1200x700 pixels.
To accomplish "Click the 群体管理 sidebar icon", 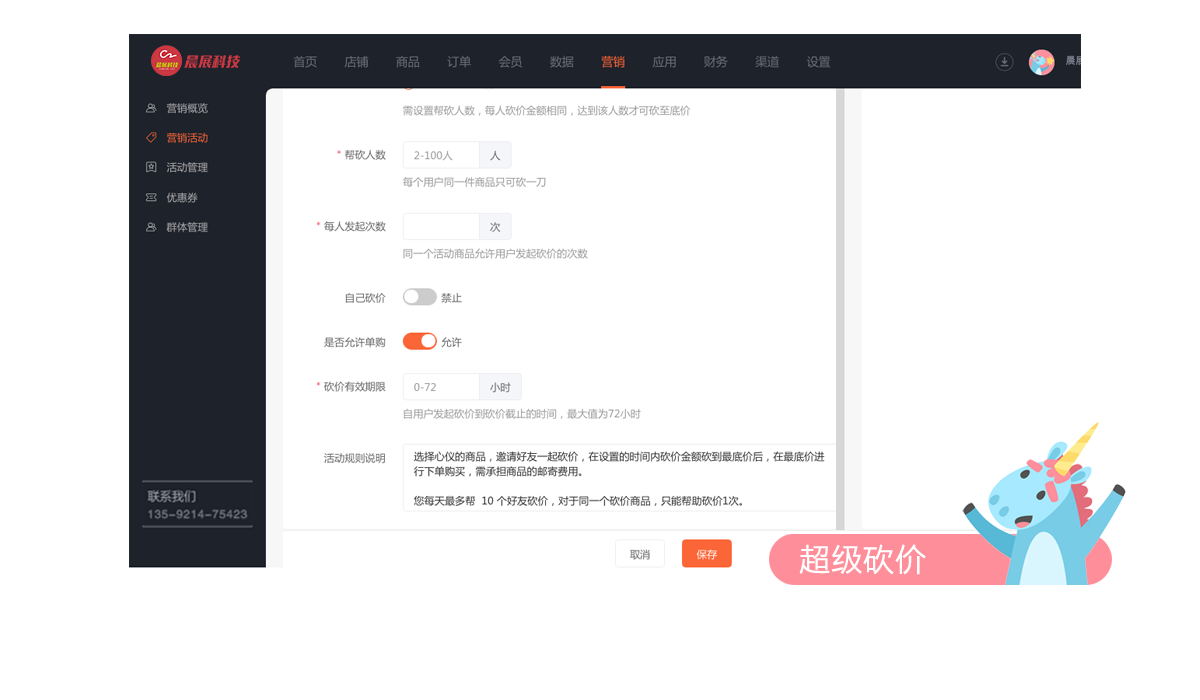I will [151, 228].
